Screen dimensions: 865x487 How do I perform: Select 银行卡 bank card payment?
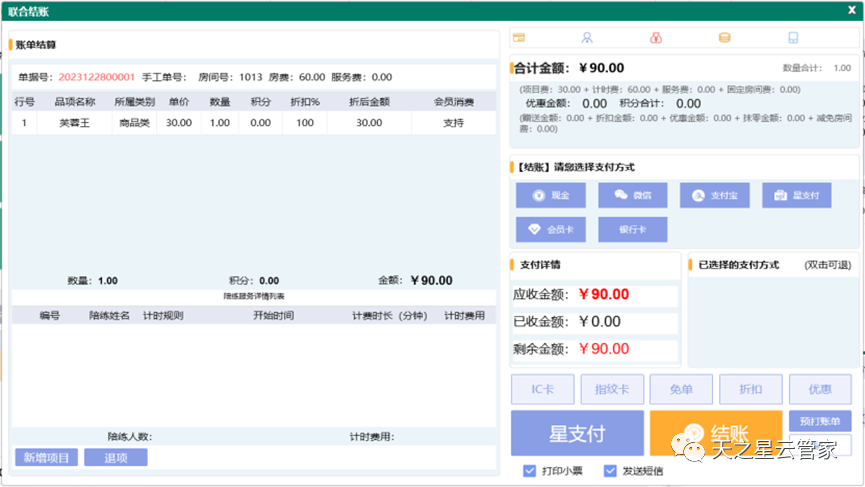pos(632,229)
